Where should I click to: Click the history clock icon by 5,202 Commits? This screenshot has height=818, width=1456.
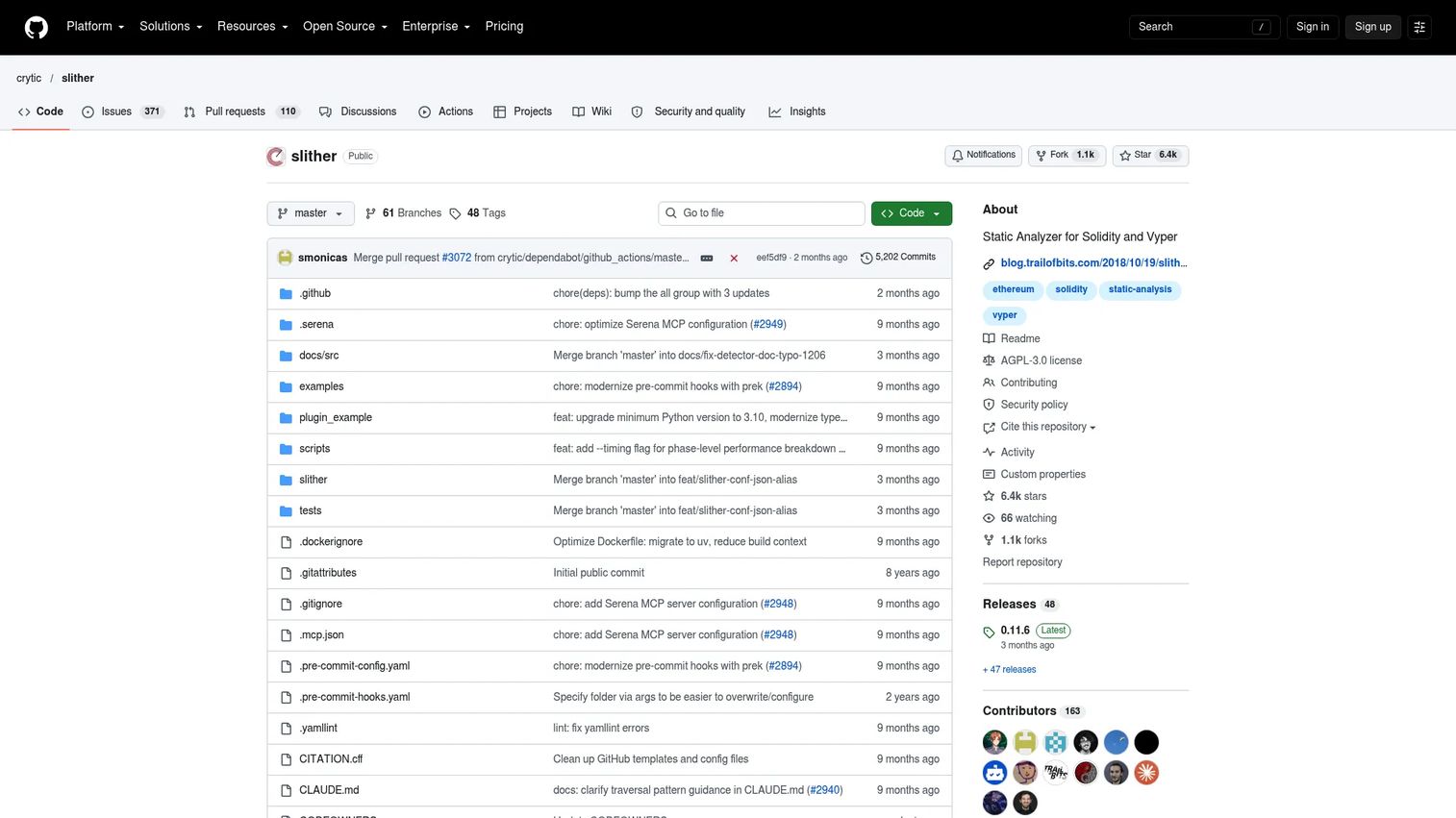[x=866, y=258]
